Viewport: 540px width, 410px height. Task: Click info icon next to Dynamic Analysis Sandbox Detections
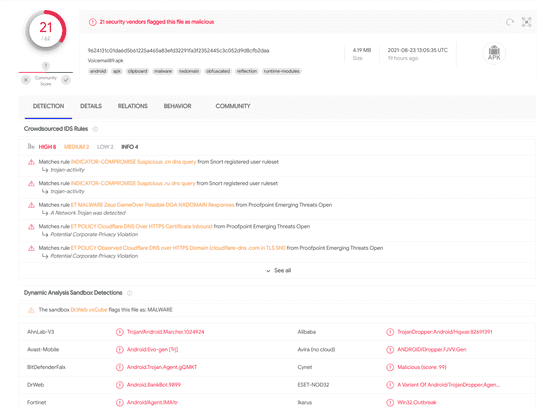[x=129, y=293]
